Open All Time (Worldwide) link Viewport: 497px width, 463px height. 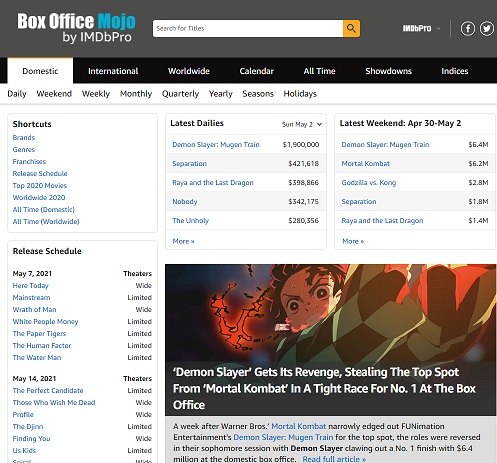(x=46, y=221)
